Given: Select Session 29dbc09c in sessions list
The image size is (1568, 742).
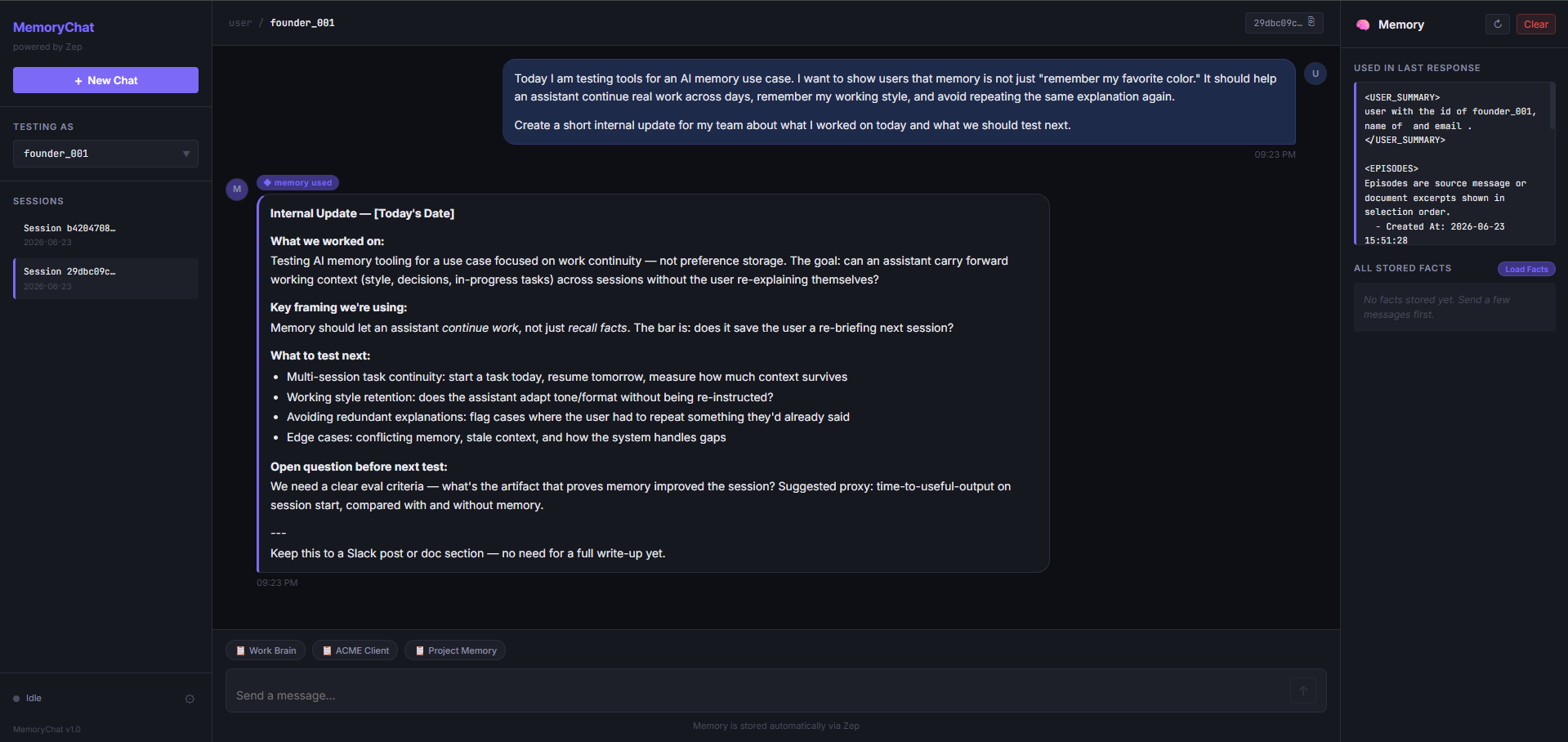Looking at the screenshot, I should (x=105, y=279).
